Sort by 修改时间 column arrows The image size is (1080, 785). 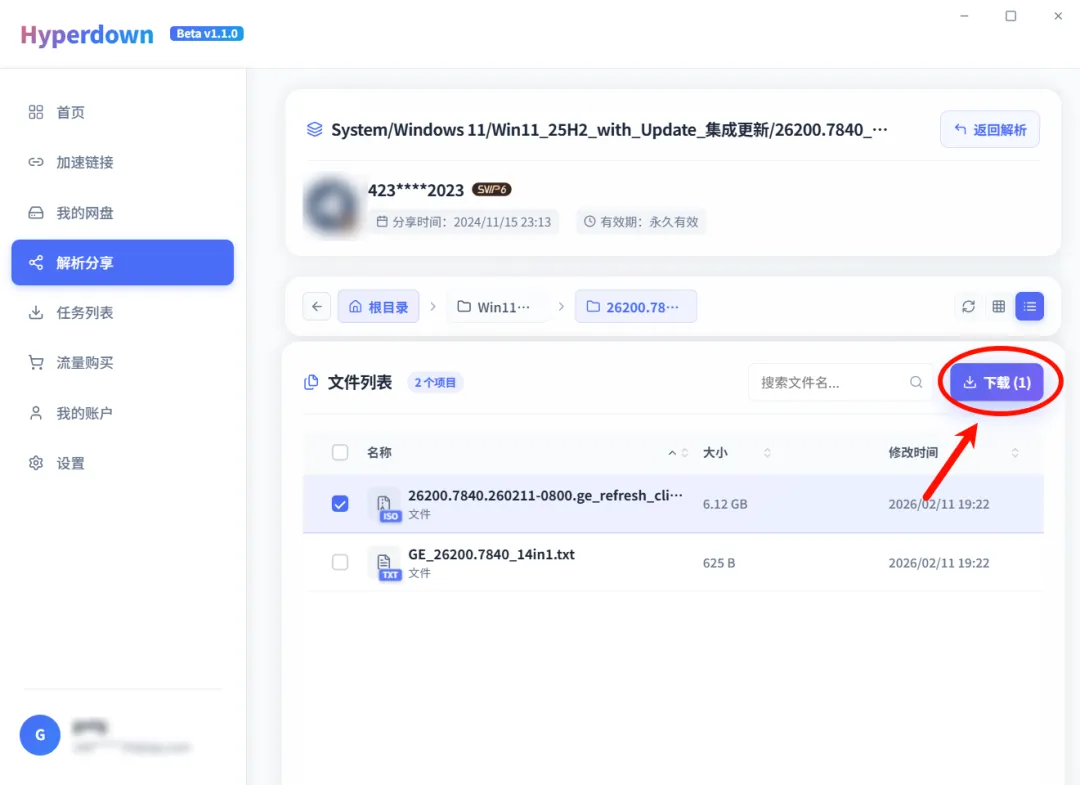click(1015, 453)
